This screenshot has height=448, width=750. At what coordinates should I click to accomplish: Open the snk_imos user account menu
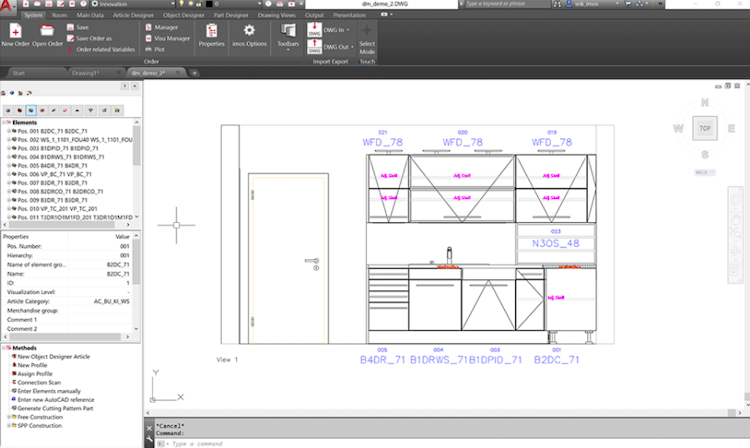pos(593,4)
